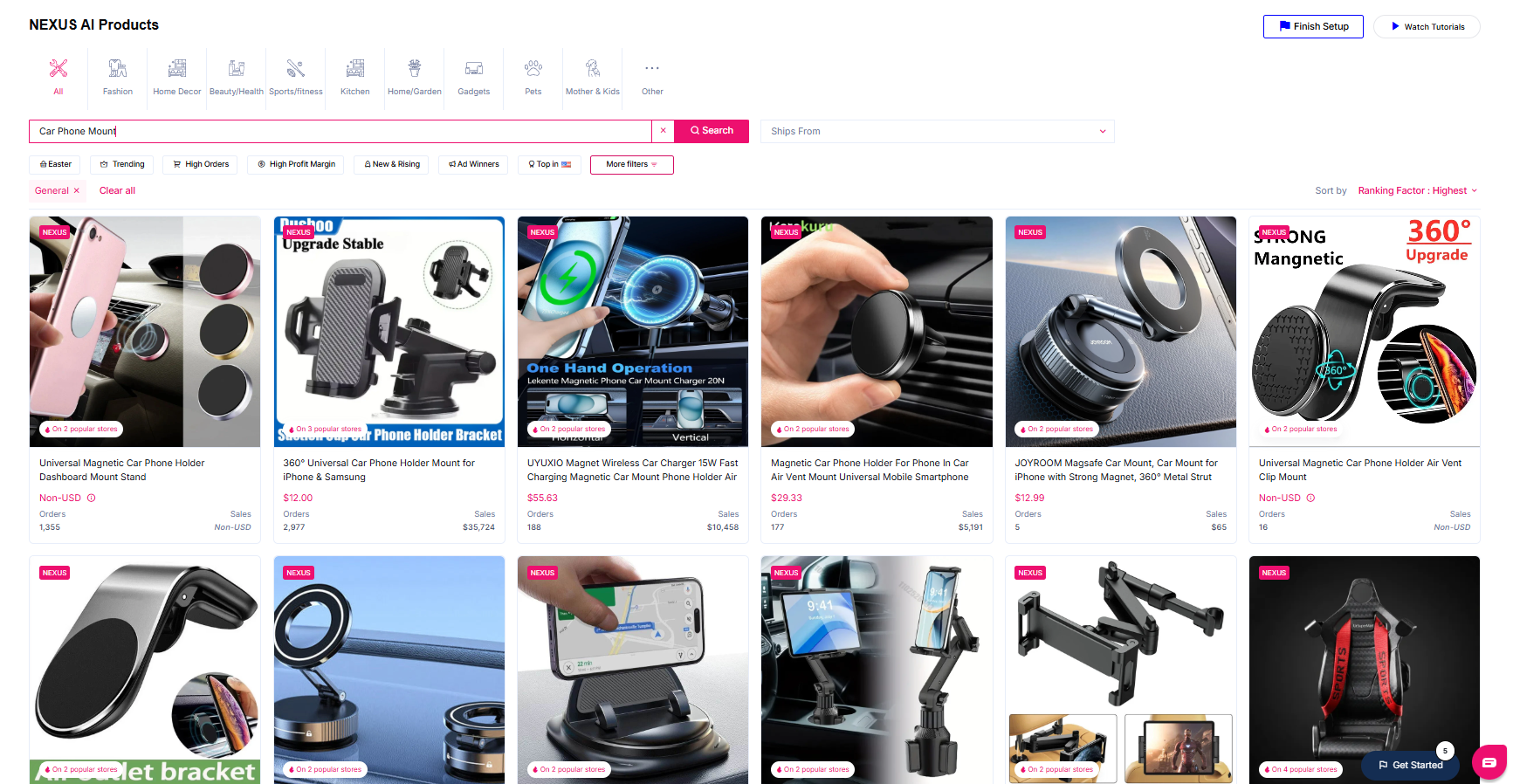Open the Ranking Factor sort dropdown
The width and height of the screenshot is (1513, 784).
tap(1417, 190)
